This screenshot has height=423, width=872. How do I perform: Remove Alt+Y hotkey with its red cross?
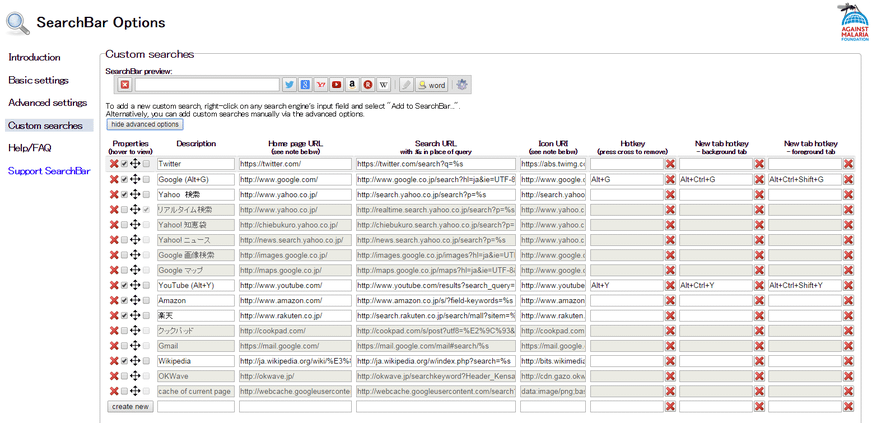coord(670,285)
